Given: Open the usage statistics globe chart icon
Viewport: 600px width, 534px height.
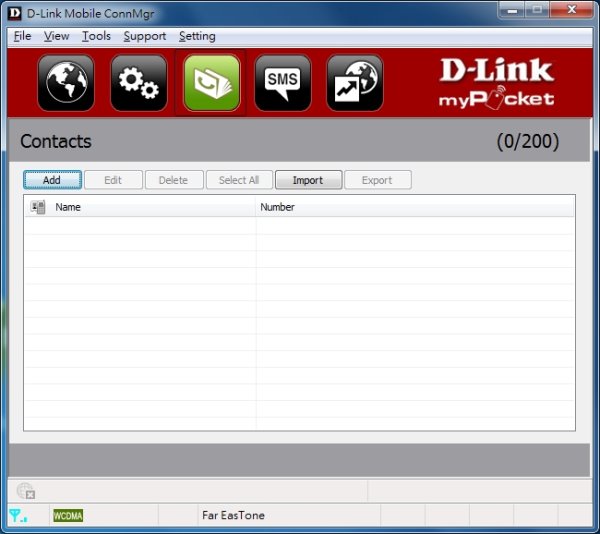Looking at the screenshot, I should tap(355, 82).
